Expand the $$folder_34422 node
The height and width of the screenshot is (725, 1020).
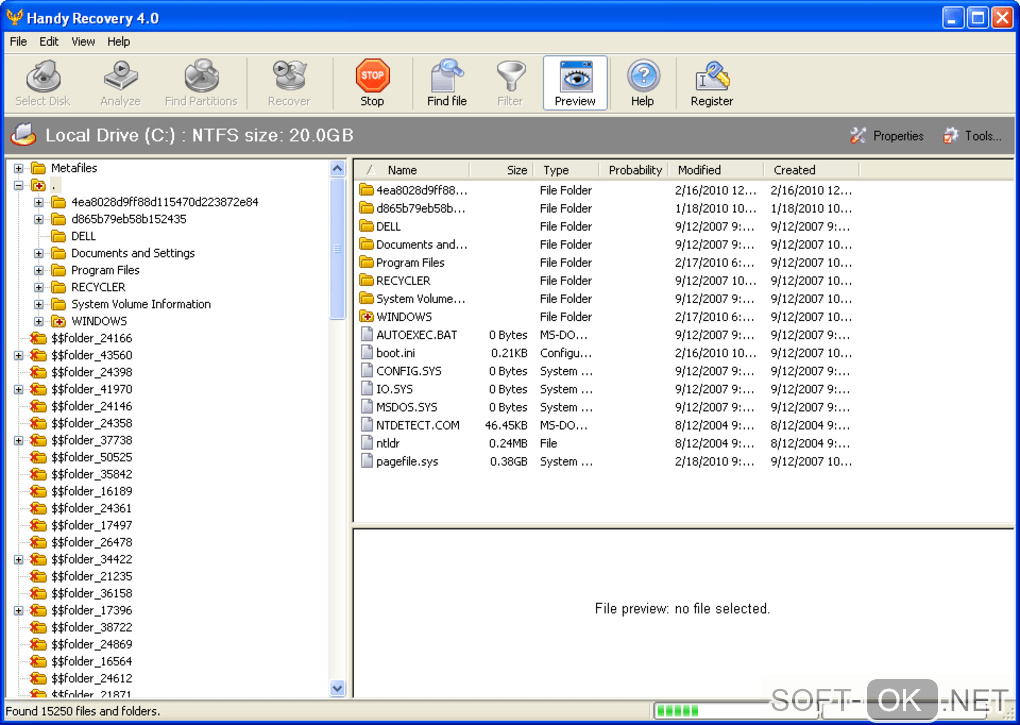[x=18, y=559]
